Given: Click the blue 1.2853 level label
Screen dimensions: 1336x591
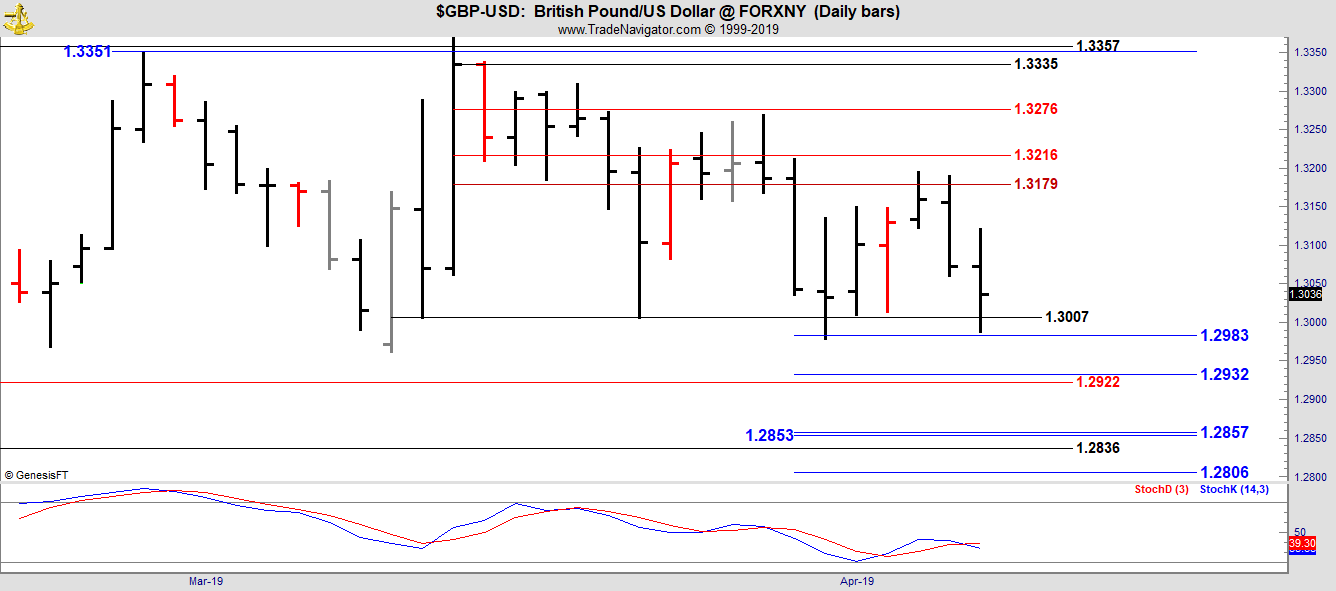Looking at the screenshot, I should click(769, 435).
